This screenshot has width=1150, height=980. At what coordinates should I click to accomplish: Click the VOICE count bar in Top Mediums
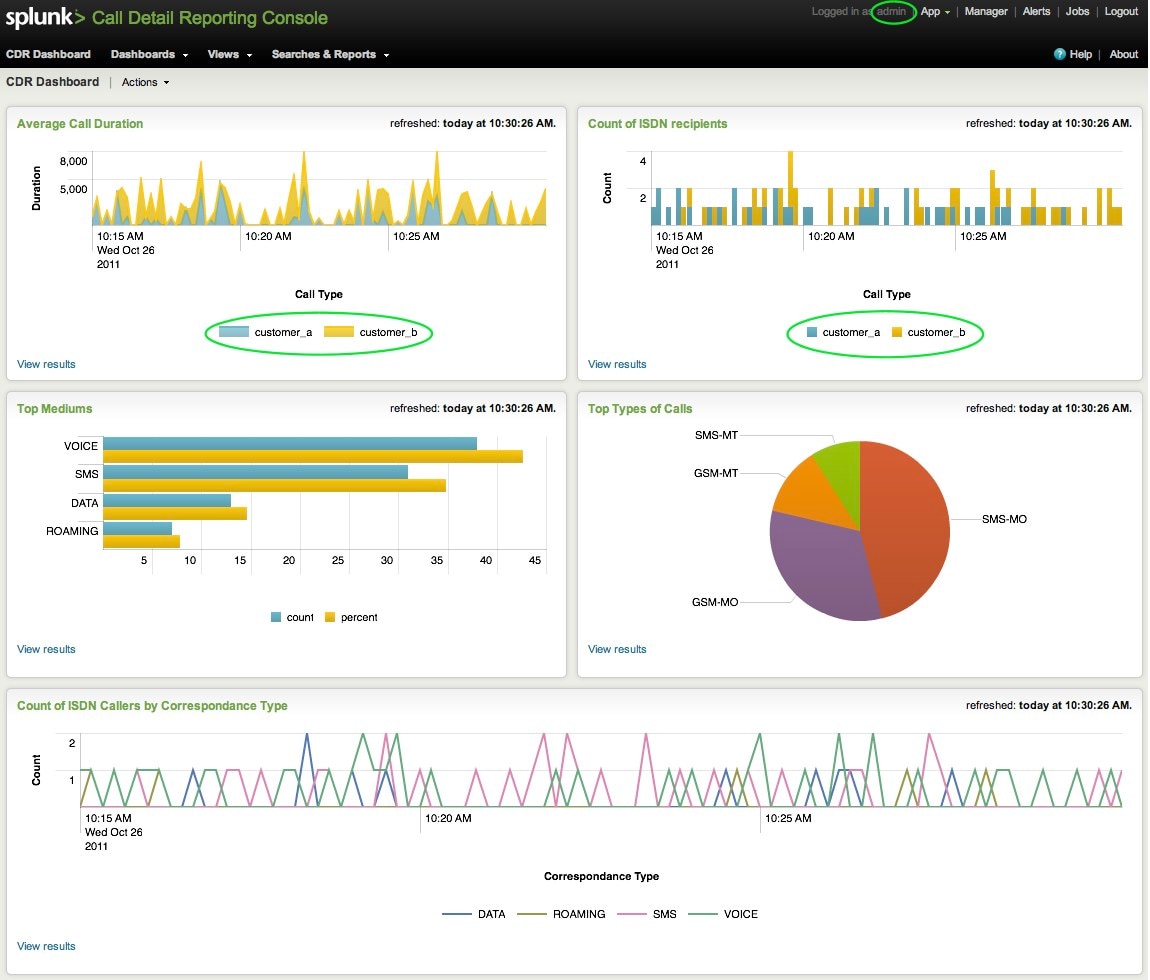[290, 443]
